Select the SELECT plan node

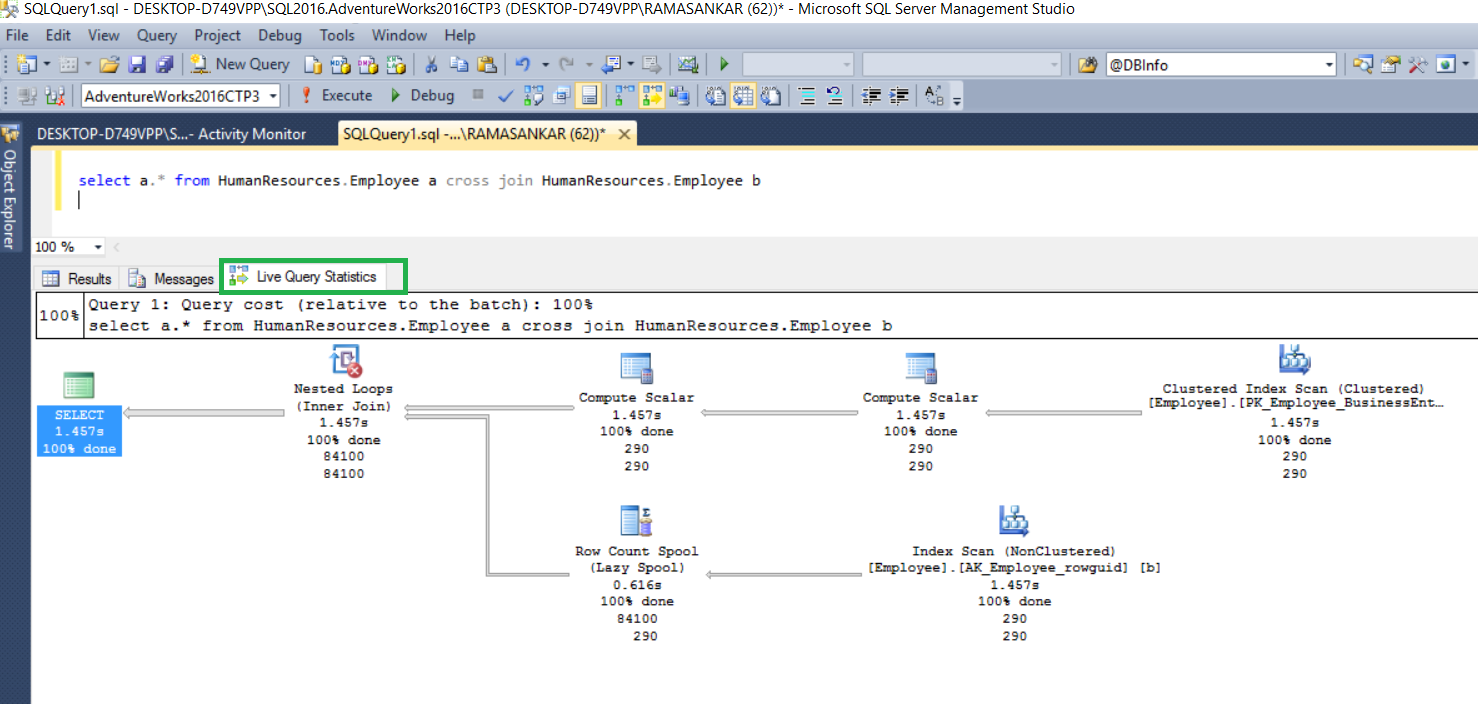(x=79, y=414)
